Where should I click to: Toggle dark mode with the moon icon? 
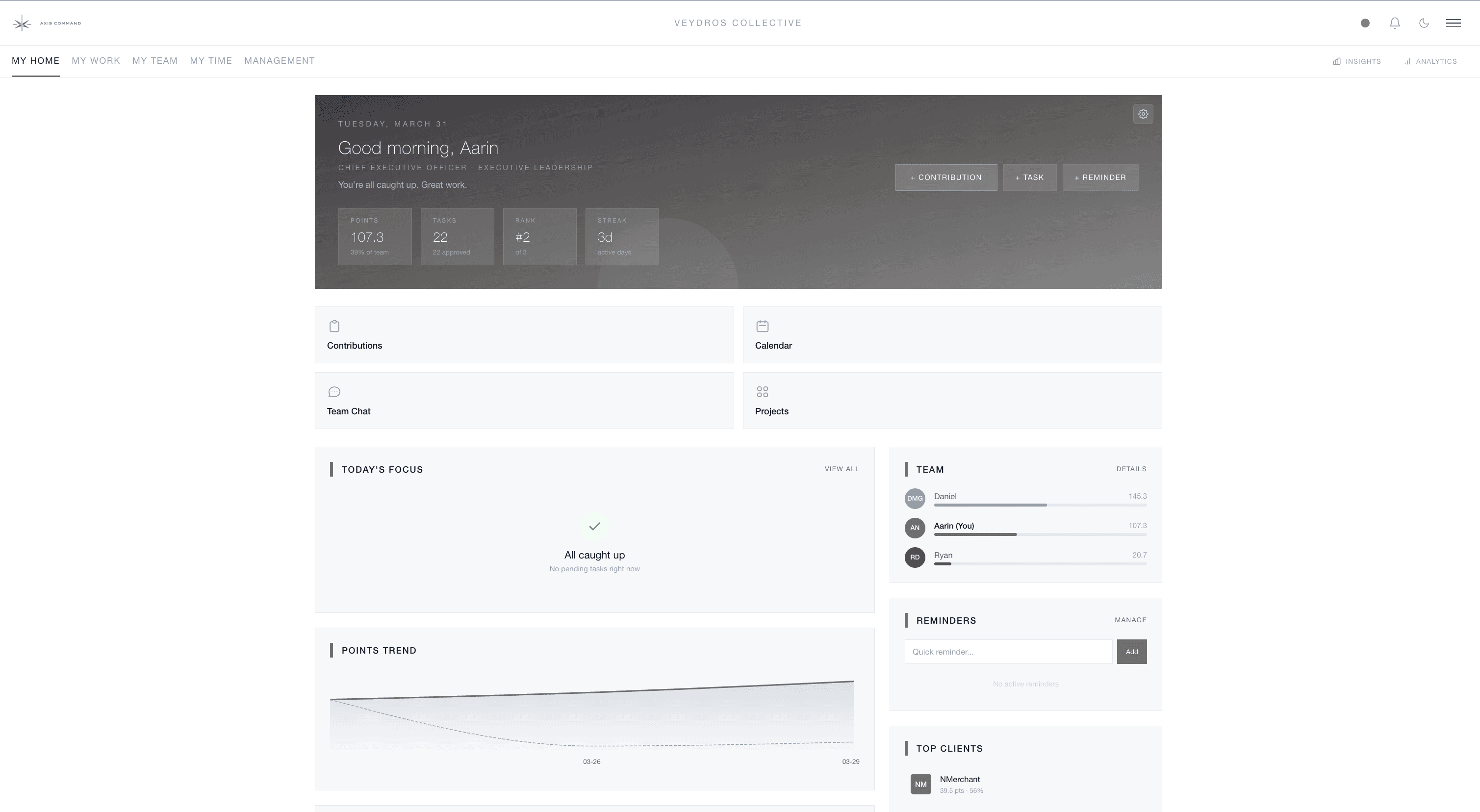click(1424, 23)
